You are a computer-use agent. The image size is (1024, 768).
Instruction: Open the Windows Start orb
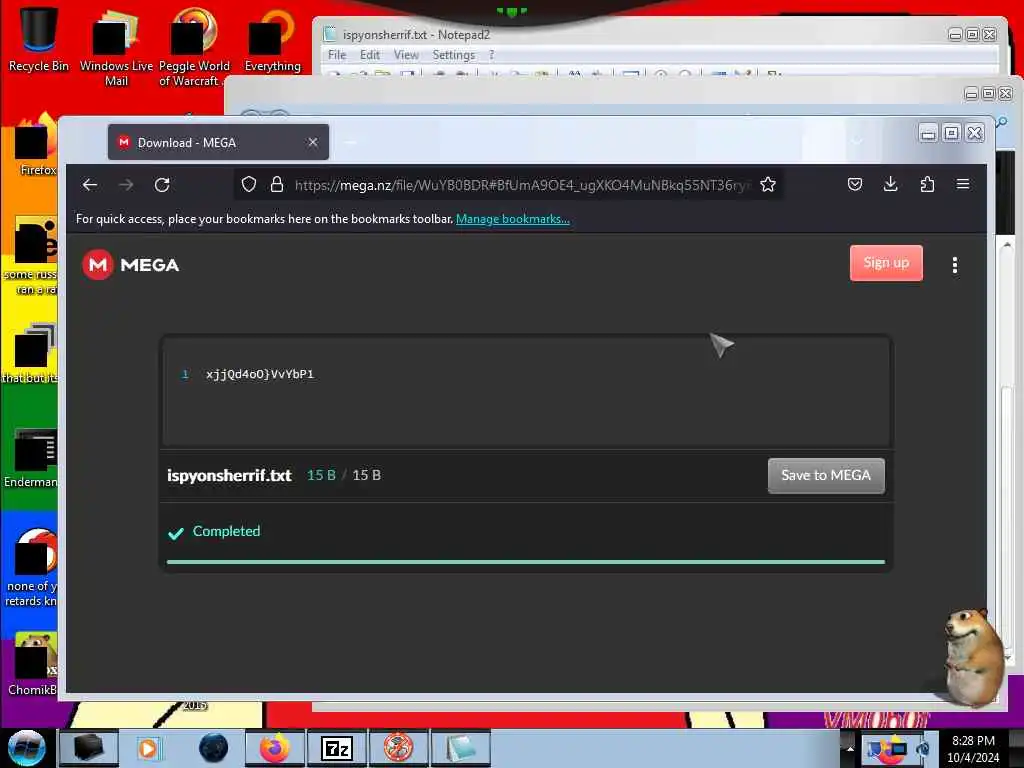26,748
